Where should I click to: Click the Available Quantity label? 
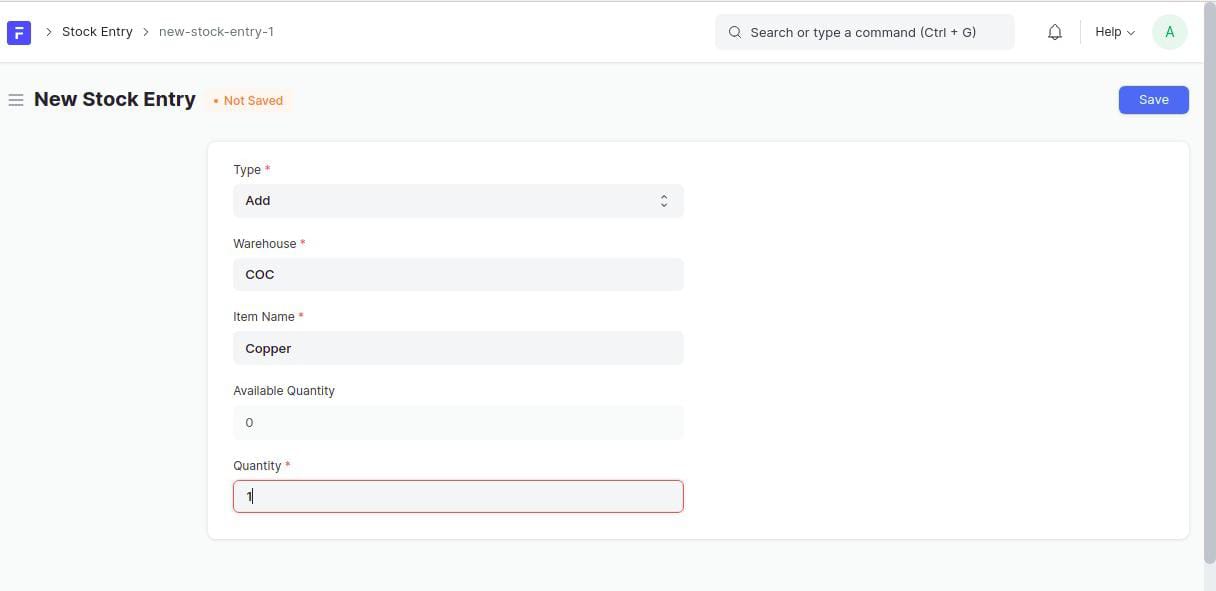(x=284, y=391)
